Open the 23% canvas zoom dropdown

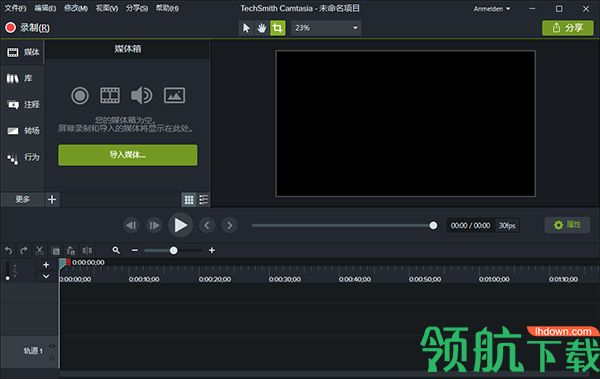tap(326, 28)
